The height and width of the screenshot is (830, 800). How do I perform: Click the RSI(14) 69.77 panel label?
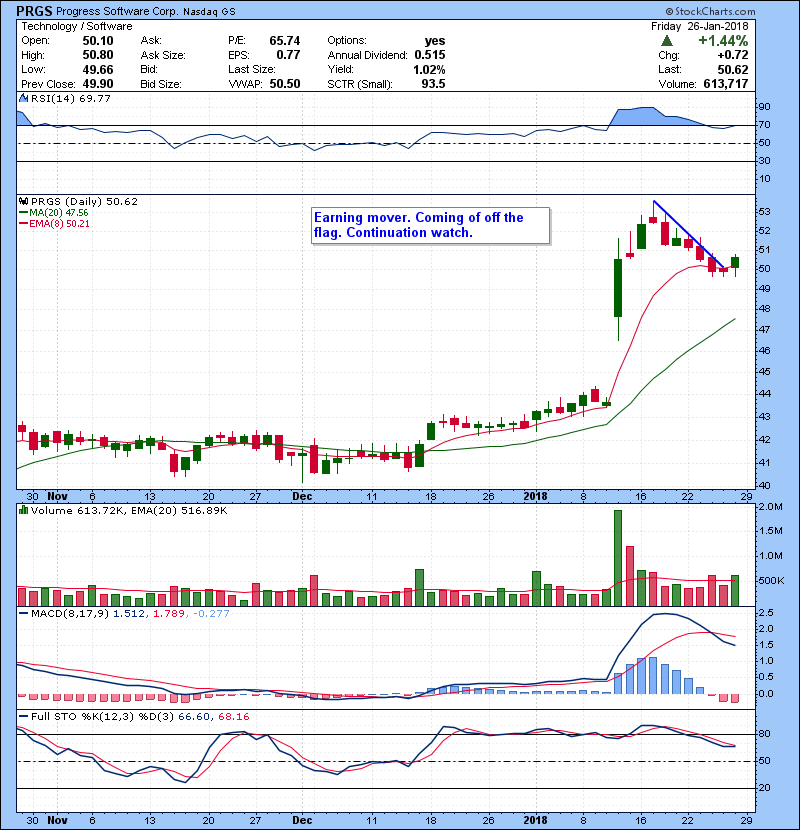(71, 98)
